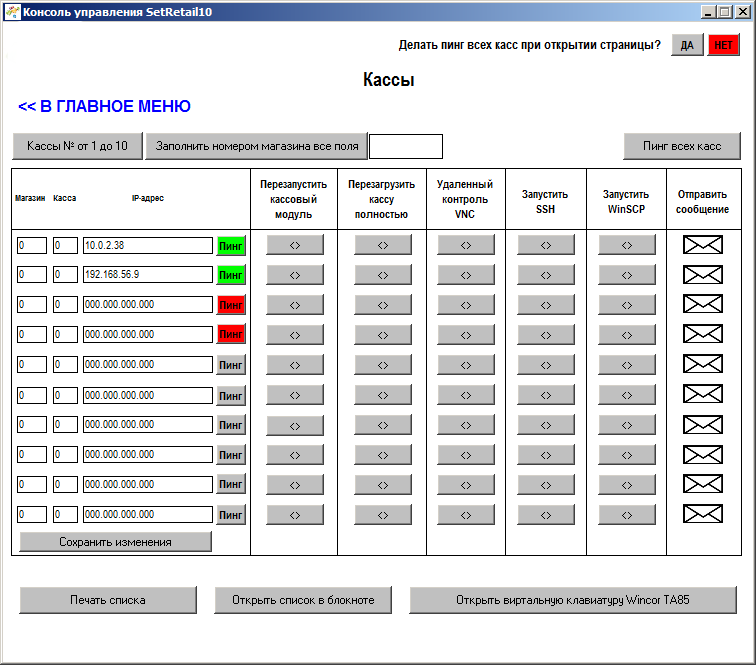This screenshot has height=665, width=756.
Task: Click Ping button in the last row
Action: tap(231, 515)
